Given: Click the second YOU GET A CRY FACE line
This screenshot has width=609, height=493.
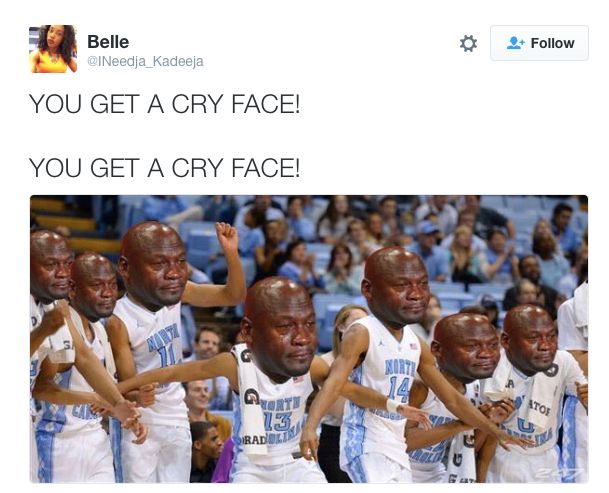Looking at the screenshot, I should pyautogui.click(x=164, y=168).
